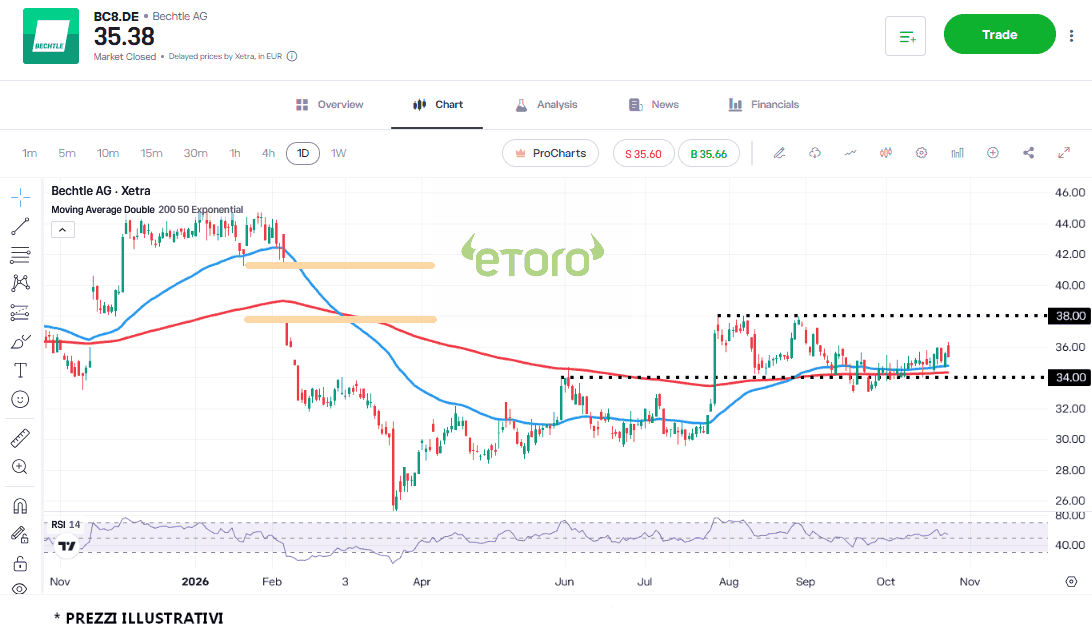
Task: Toggle magnet mode for drawings
Action: 20,506
